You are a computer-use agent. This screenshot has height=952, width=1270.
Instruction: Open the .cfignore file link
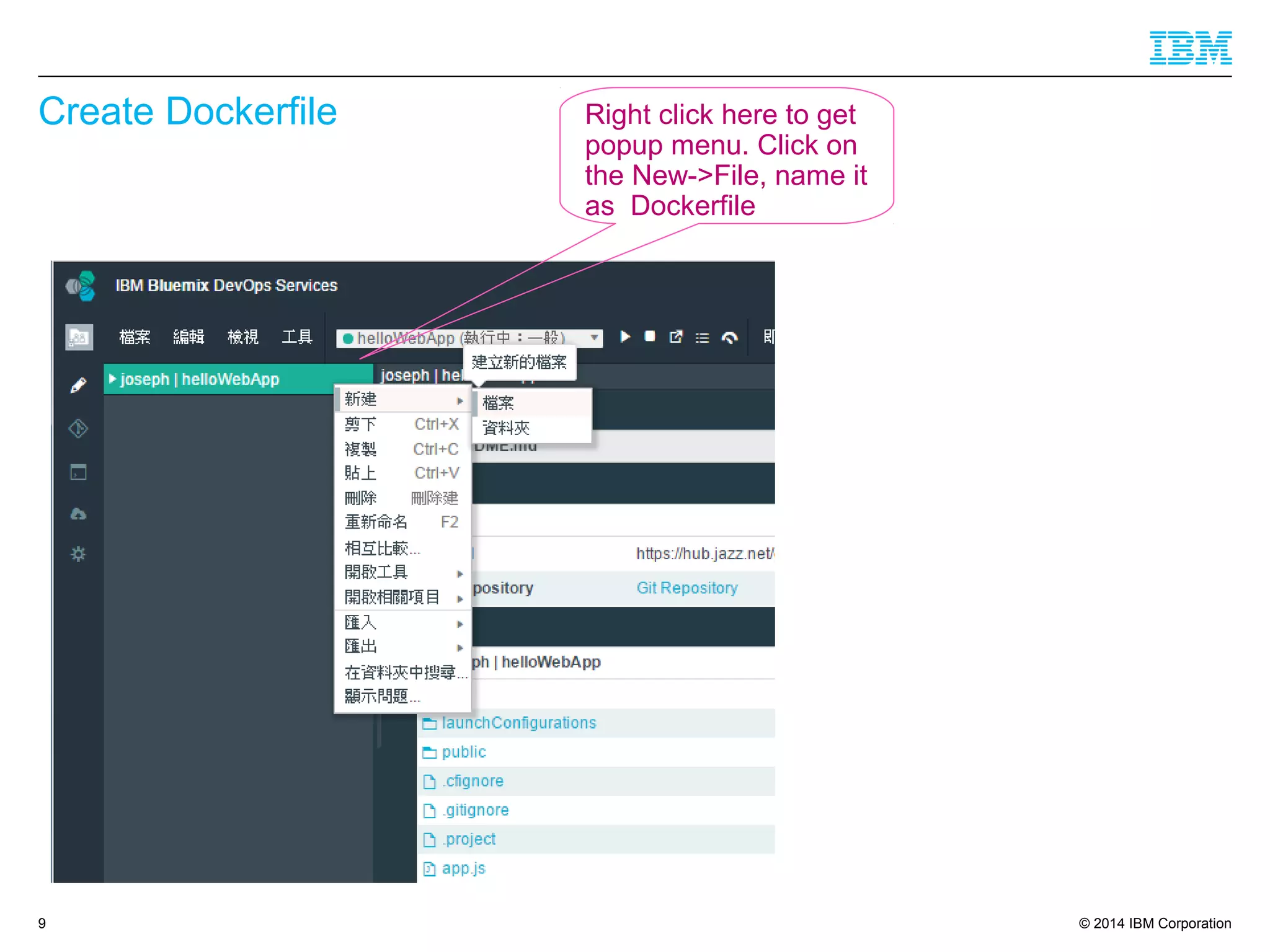473,782
